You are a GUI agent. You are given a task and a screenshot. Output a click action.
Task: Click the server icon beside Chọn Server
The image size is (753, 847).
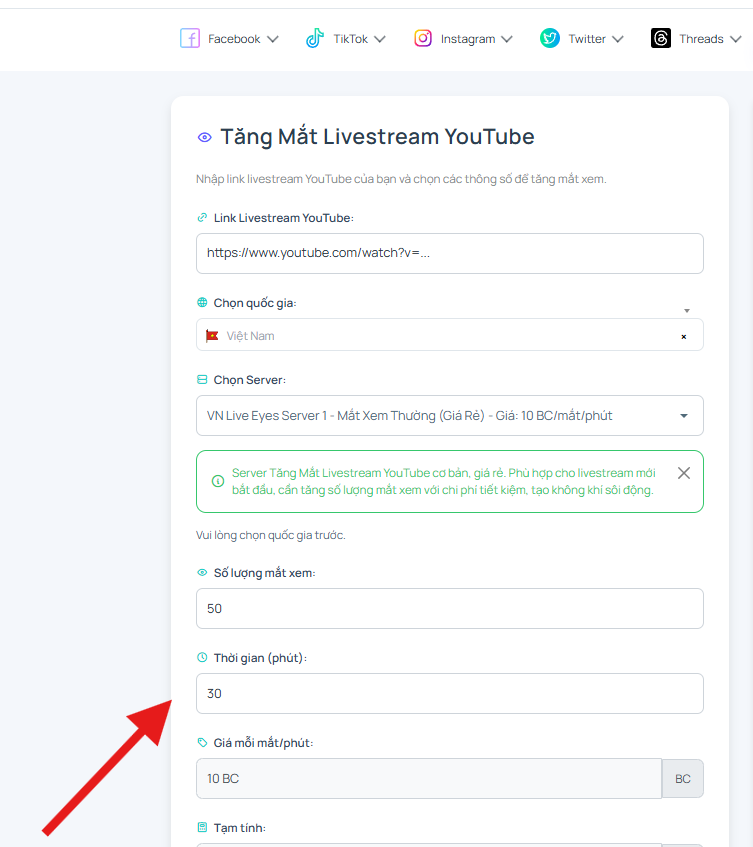point(202,380)
